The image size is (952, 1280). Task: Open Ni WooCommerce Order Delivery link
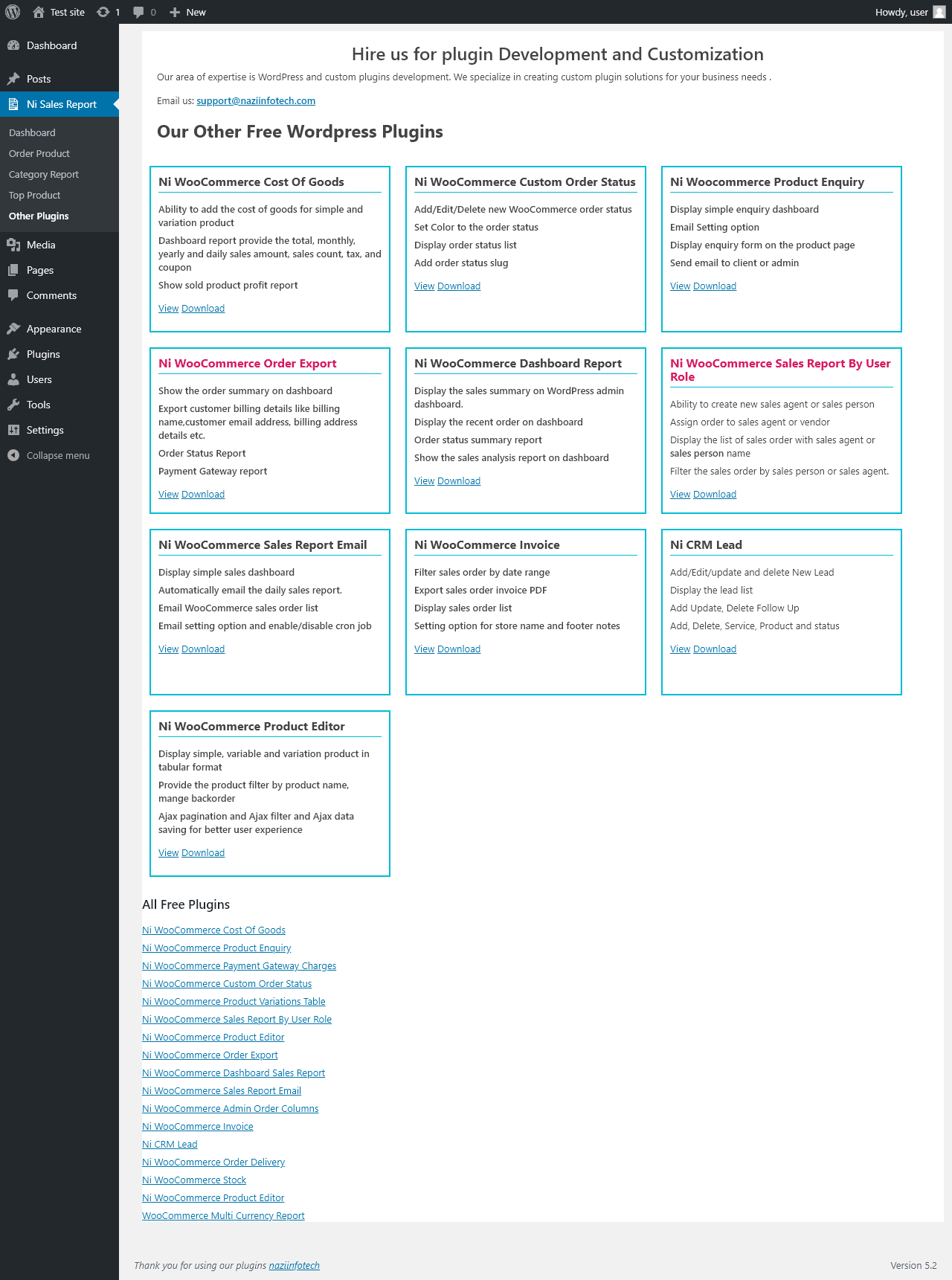(213, 1162)
